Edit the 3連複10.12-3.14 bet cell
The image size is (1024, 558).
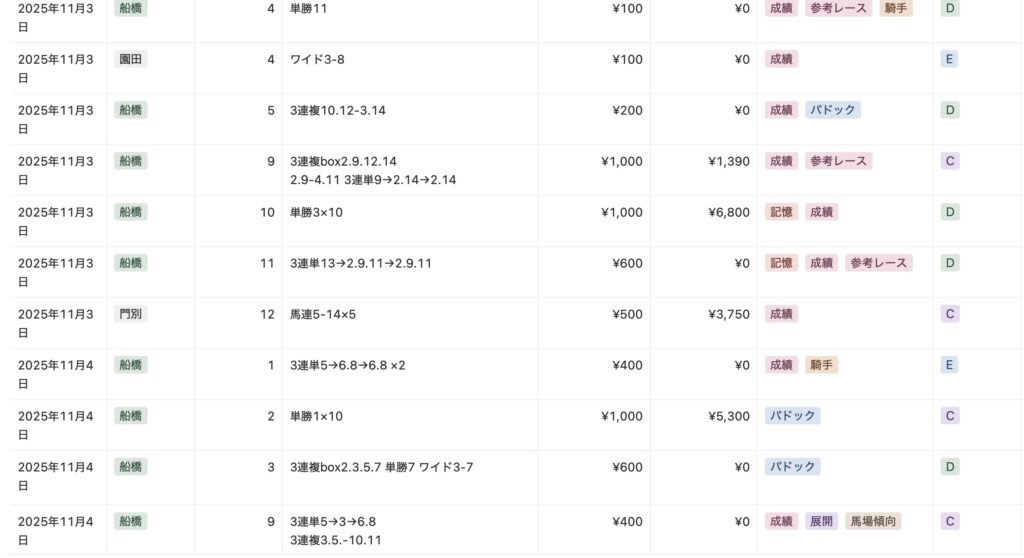(338, 110)
